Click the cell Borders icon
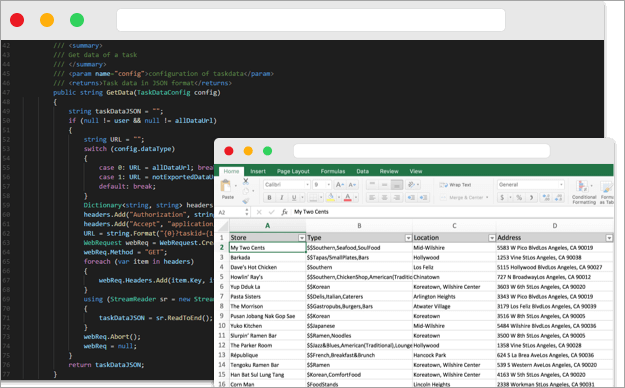This screenshot has height=388, width=625. coord(313,197)
